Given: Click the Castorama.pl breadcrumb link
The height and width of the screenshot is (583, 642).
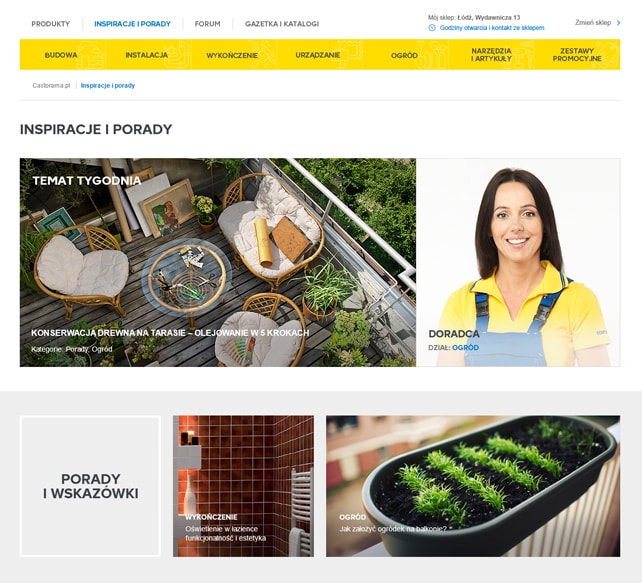Looking at the screenshot, I should click(51, 86).
